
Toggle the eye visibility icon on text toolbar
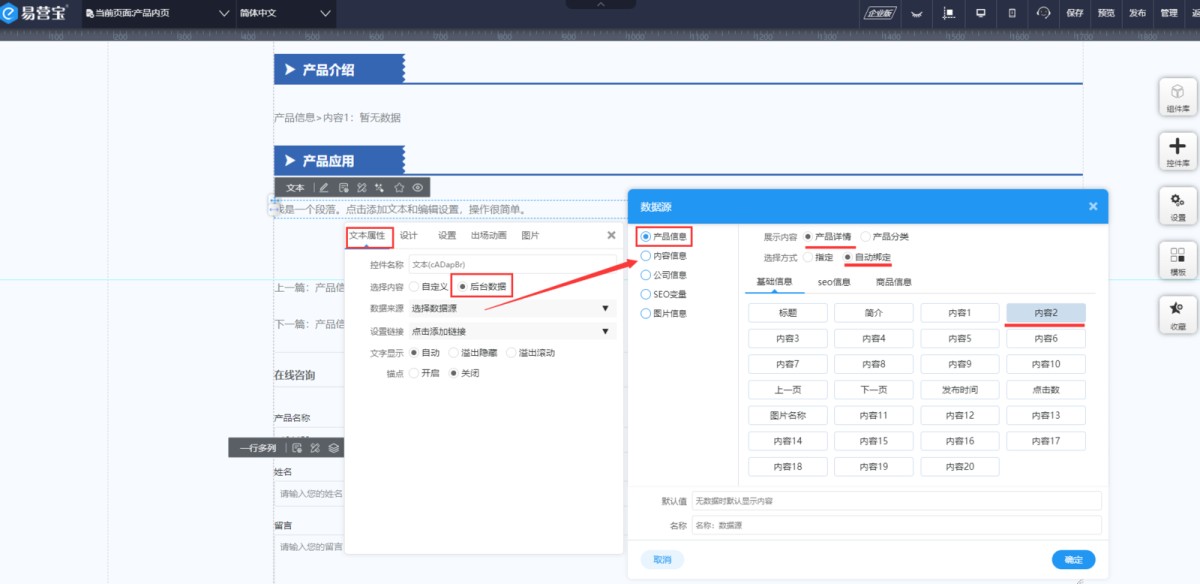pos(418,187)
